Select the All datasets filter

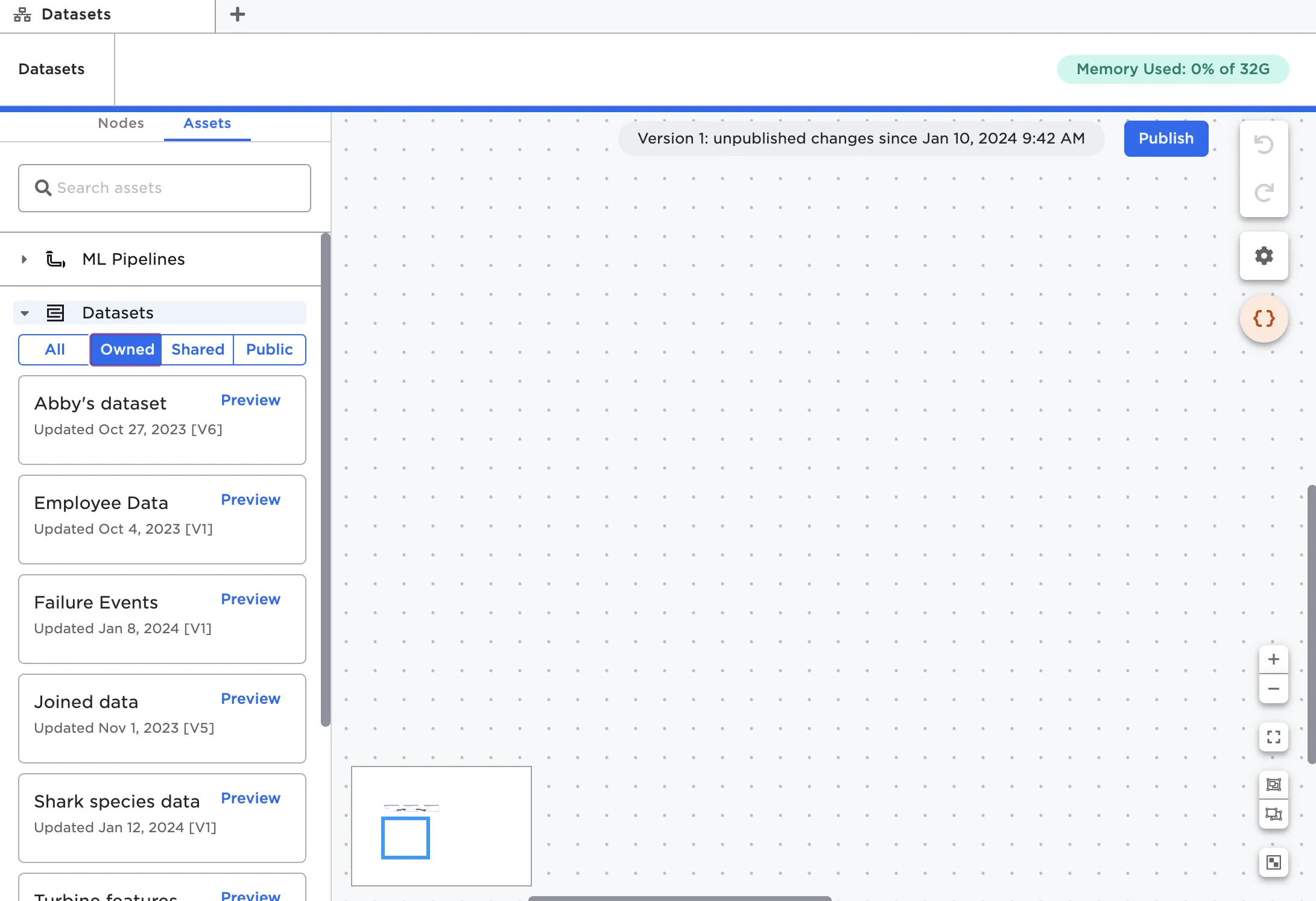pyautogui.click(x=54, y=350)
